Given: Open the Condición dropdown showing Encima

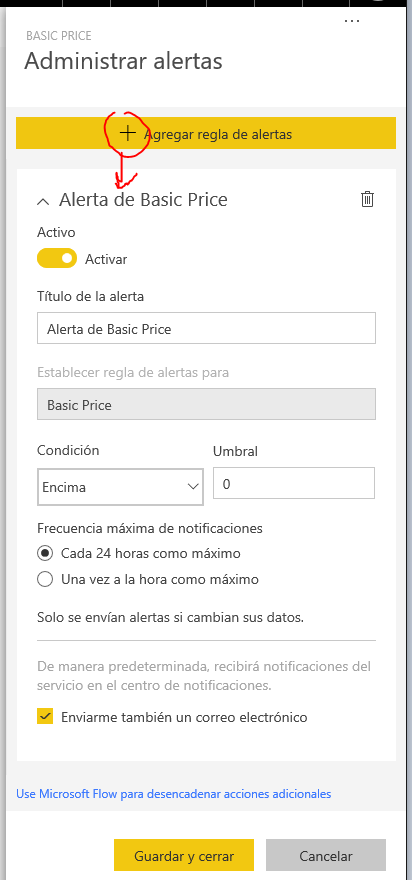Looking at the screenshot, I should click(120, 487).
